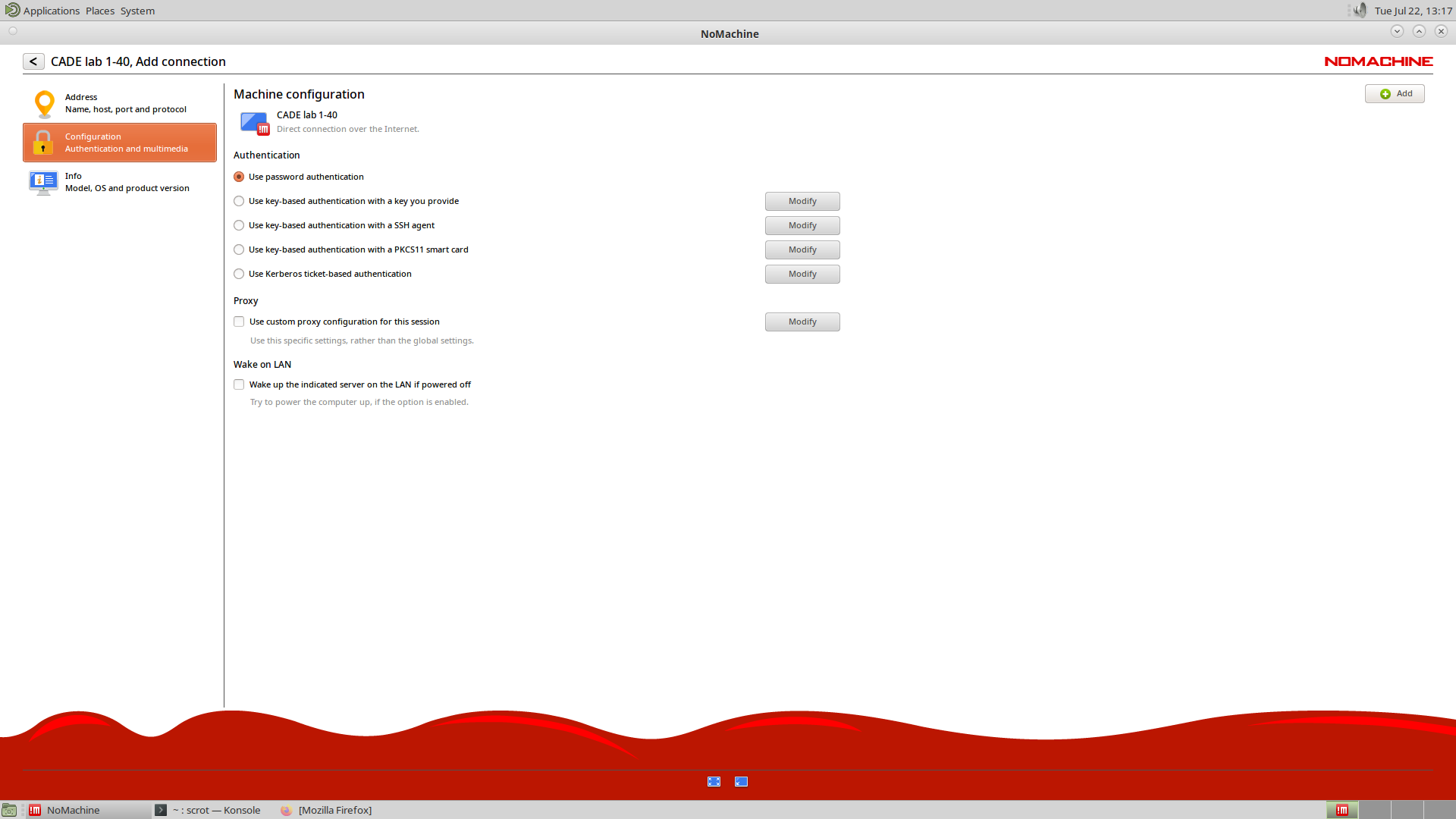
Task: Go back using the left arrow button
Action: 33,61
